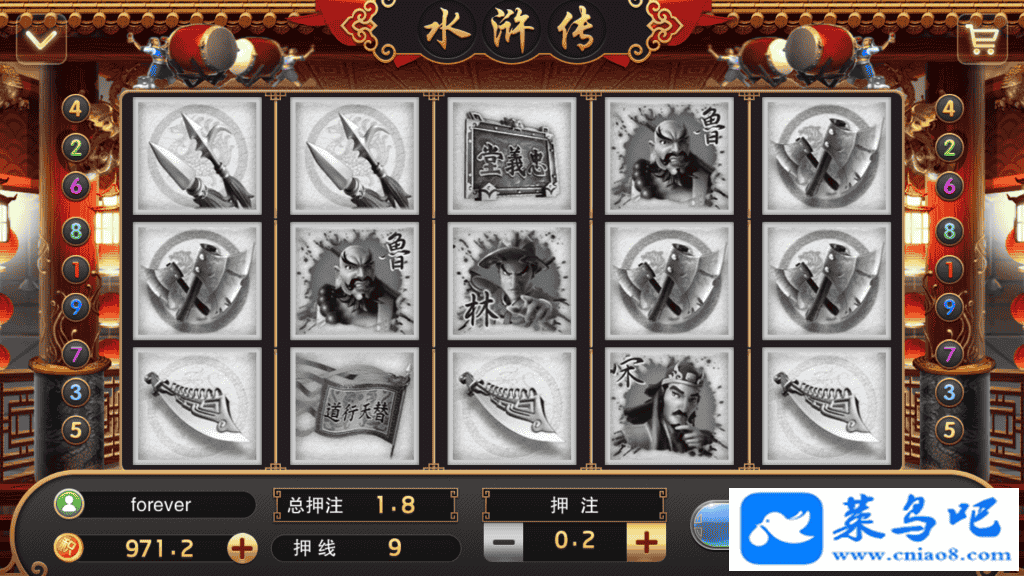Select payline number 9 on the right
Screen dimensions: 1024x576
[949, 307]
